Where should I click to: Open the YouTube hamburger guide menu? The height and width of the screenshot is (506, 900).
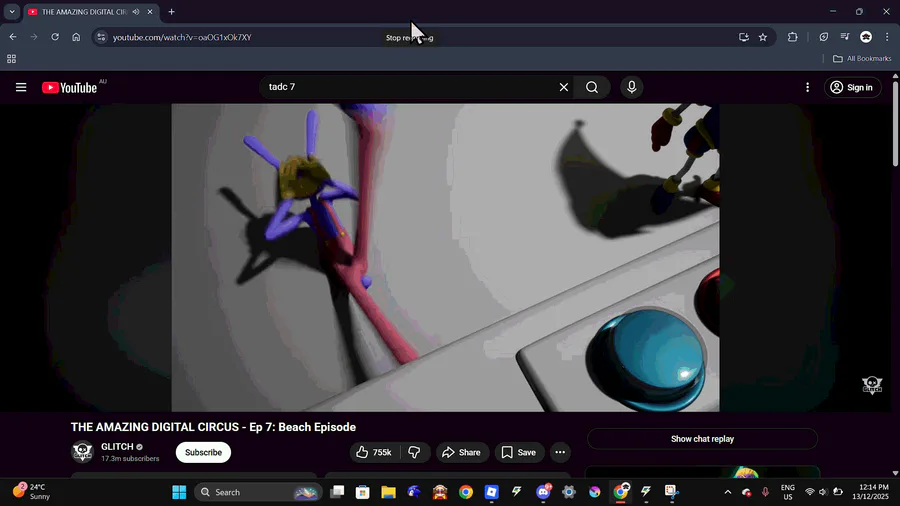coord(21,87)
